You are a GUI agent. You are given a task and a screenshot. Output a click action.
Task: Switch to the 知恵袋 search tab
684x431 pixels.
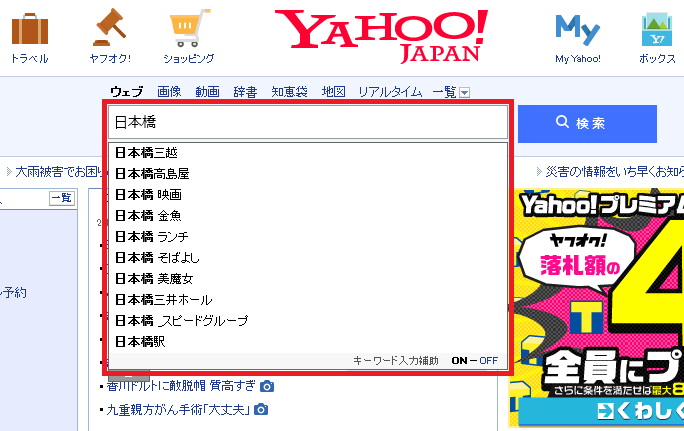coord(289,92)
